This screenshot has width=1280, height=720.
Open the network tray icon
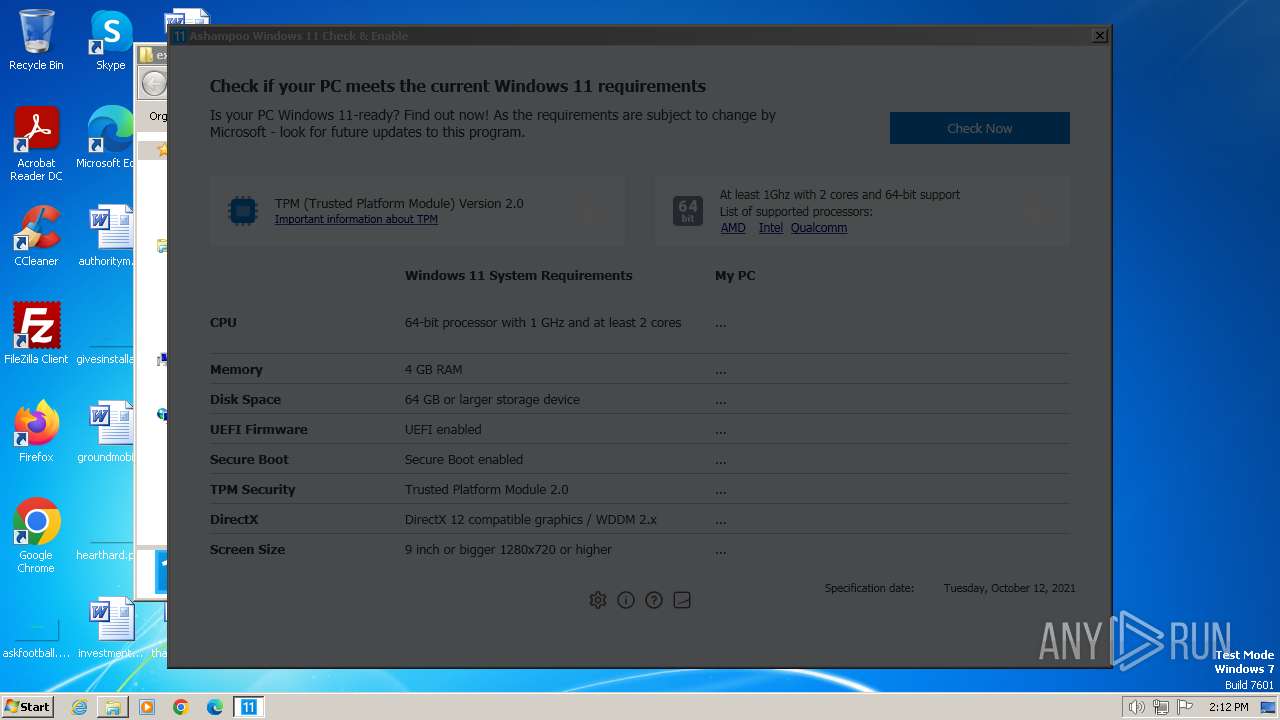[1161, 707]
